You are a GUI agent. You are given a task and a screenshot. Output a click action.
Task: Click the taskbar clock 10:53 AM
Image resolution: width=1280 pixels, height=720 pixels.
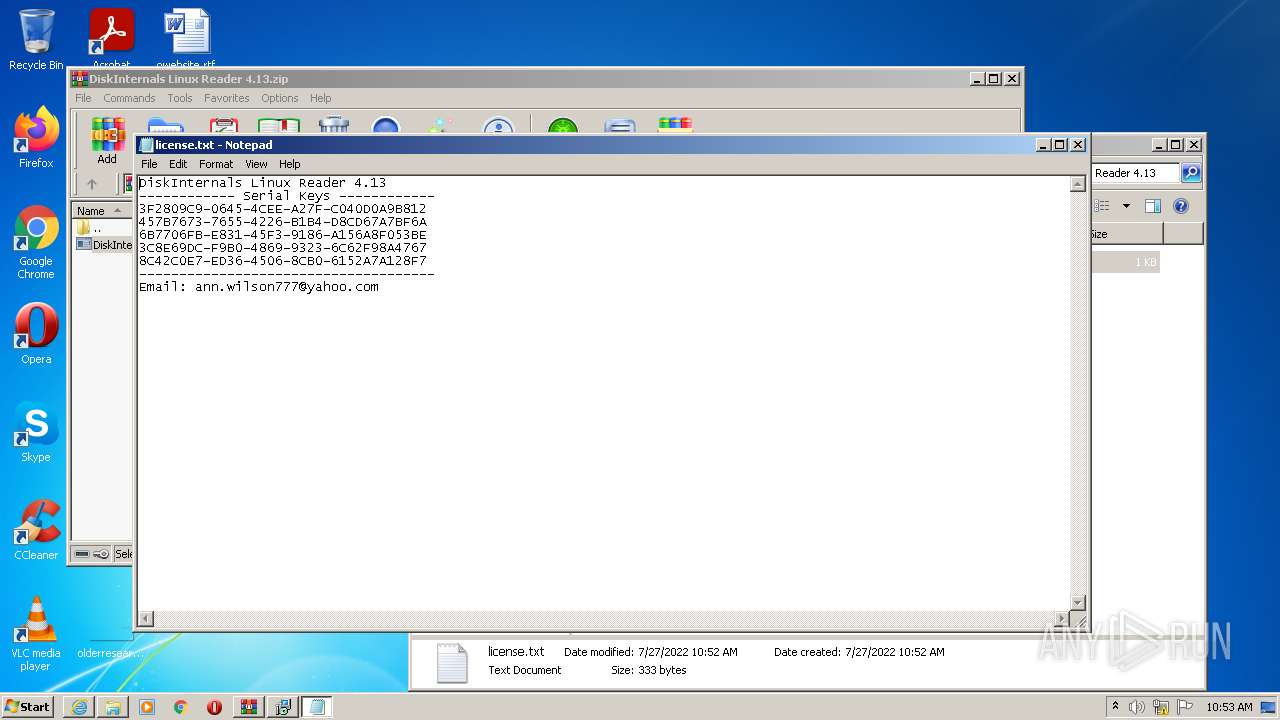1229,707
